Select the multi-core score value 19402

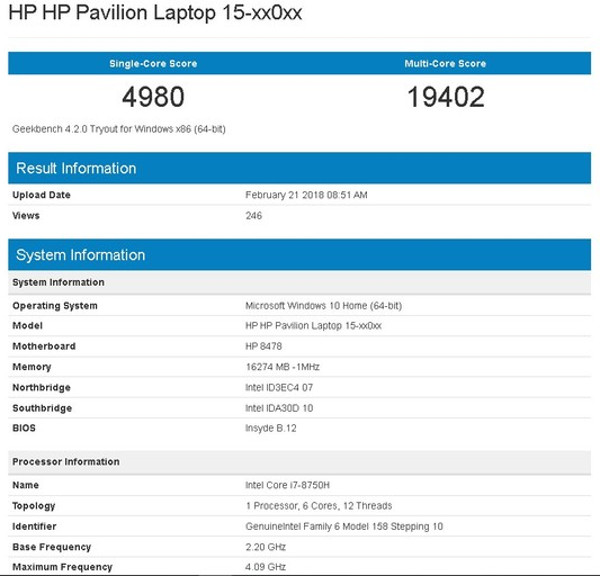(446, 97)
